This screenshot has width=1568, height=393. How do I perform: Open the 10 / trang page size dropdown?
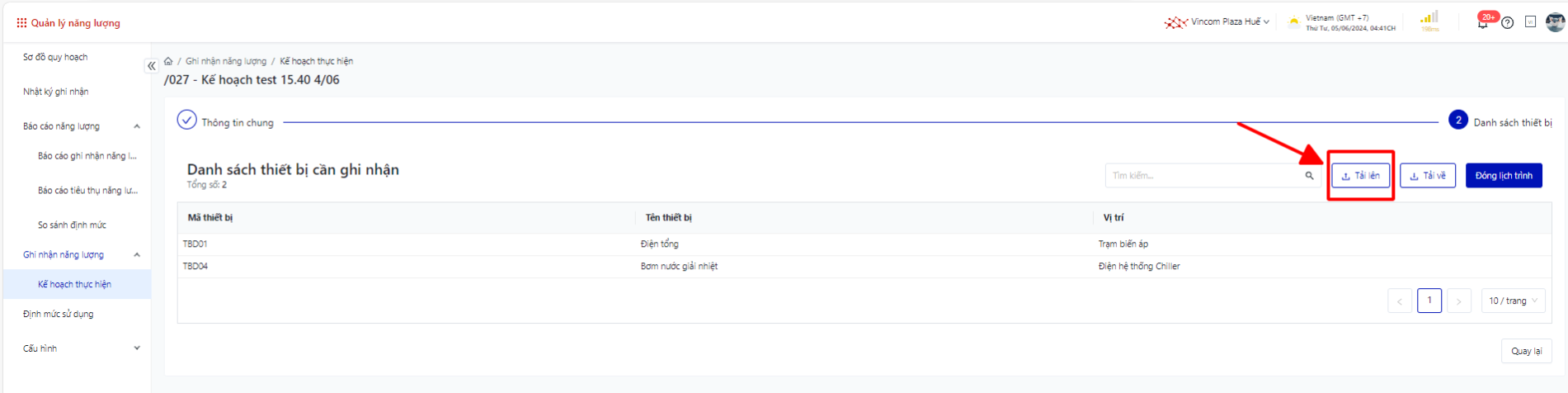(x=1513, y=301)
